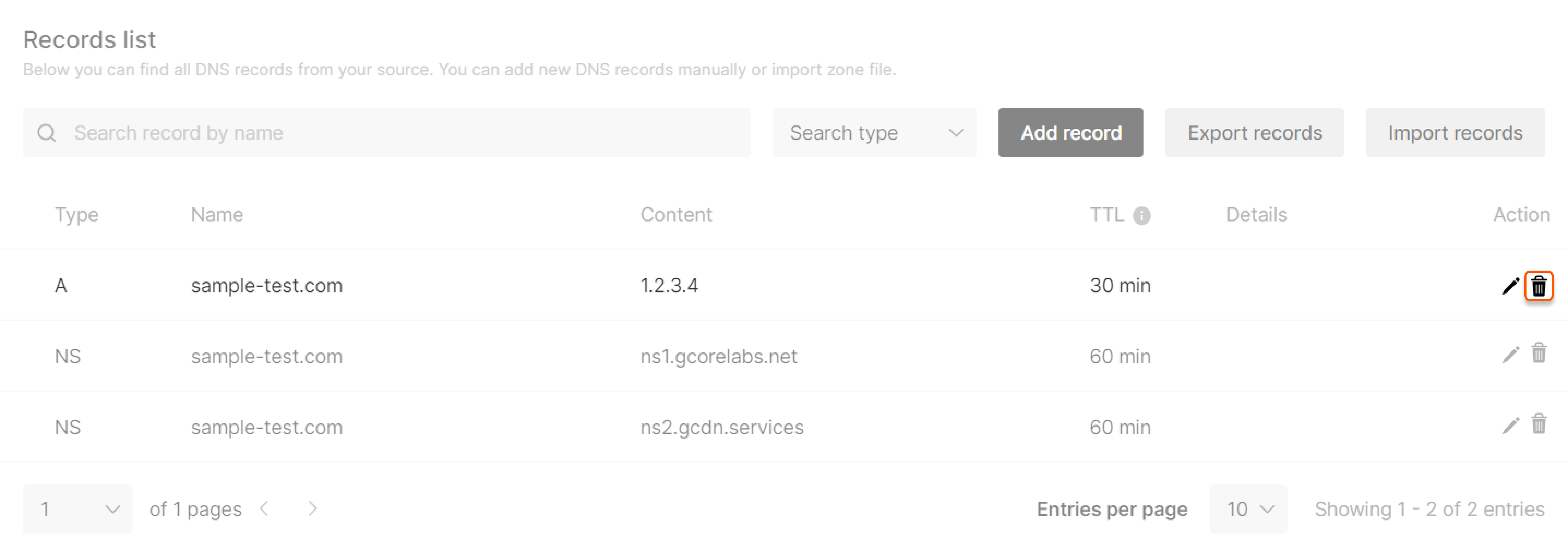Screen dimensions: 1568x551
Task: Focus the Search record by name field
Action: click(387, 133)
